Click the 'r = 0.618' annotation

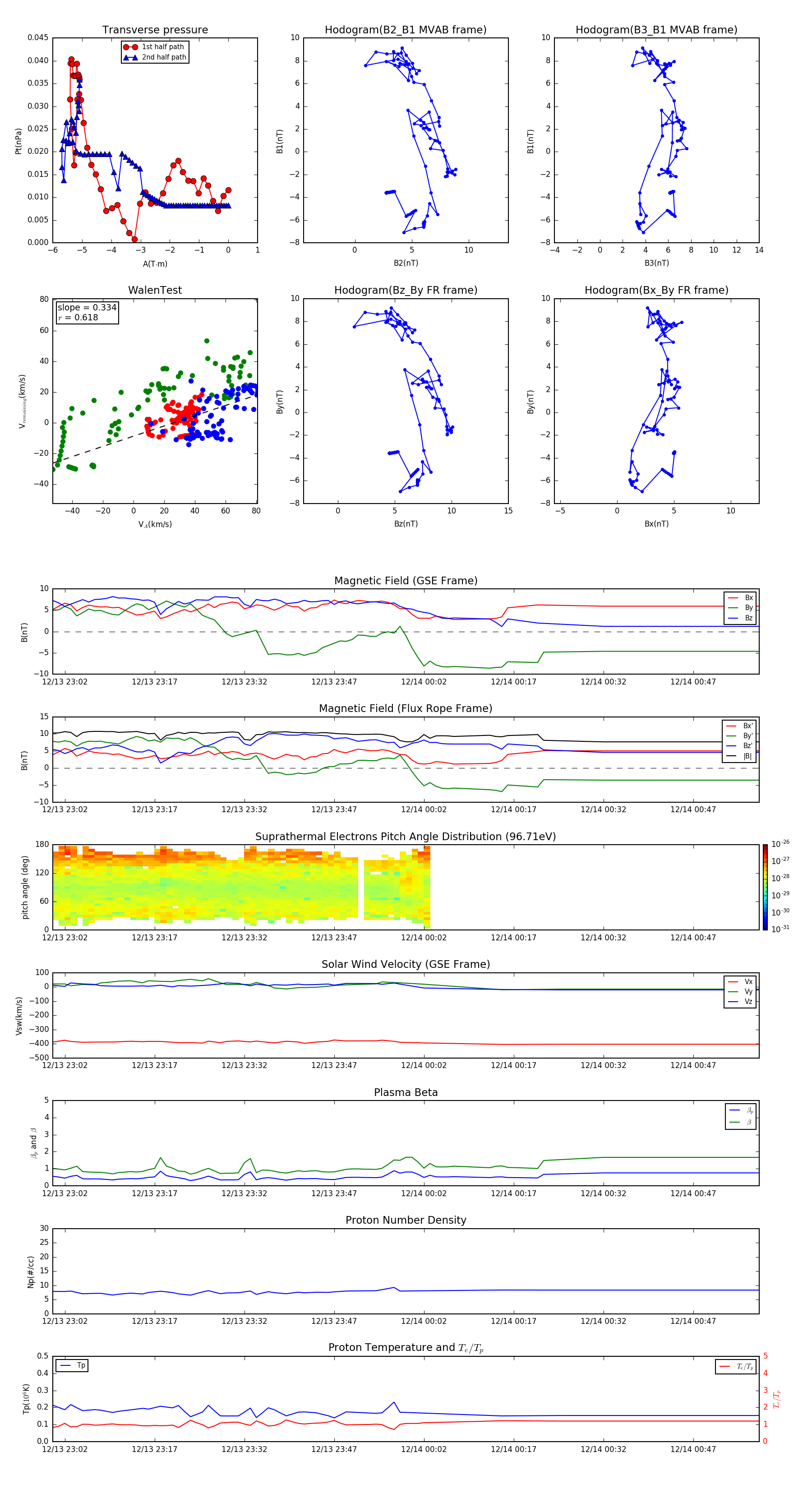click(x=78, y=317)
